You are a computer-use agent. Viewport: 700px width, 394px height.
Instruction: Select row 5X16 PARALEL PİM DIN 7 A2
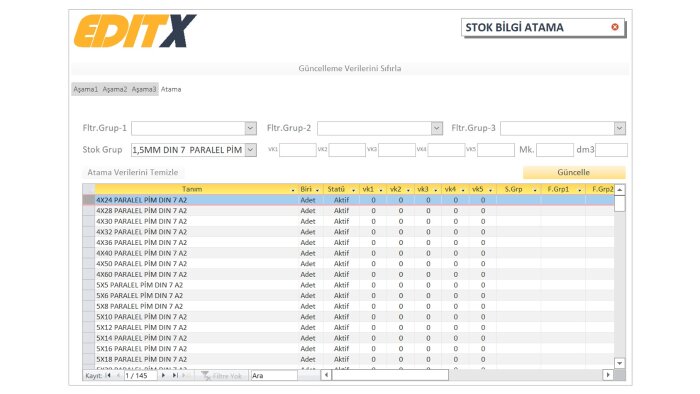[348, 348]
